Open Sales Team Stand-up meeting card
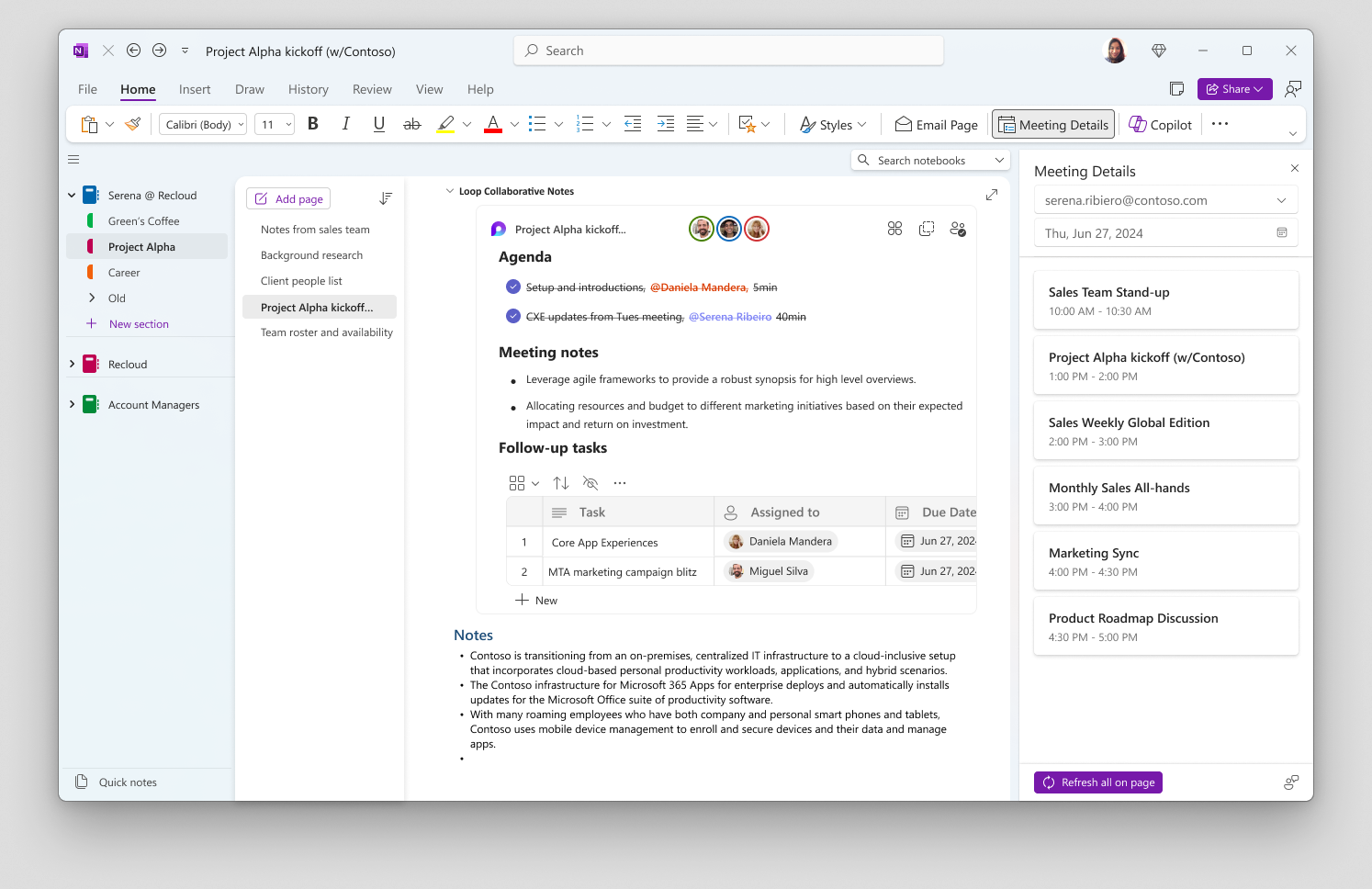The image size is (1372, 889). pyautogui.click(x=1166, y=300)
